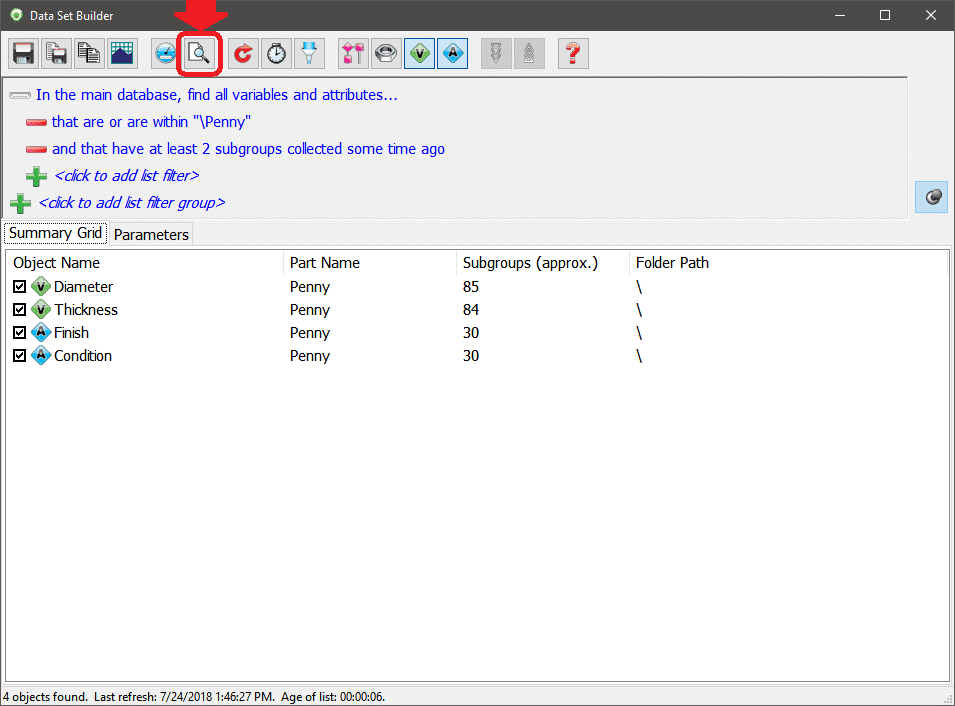Click the hex nut parts icon

pos(386,54)
